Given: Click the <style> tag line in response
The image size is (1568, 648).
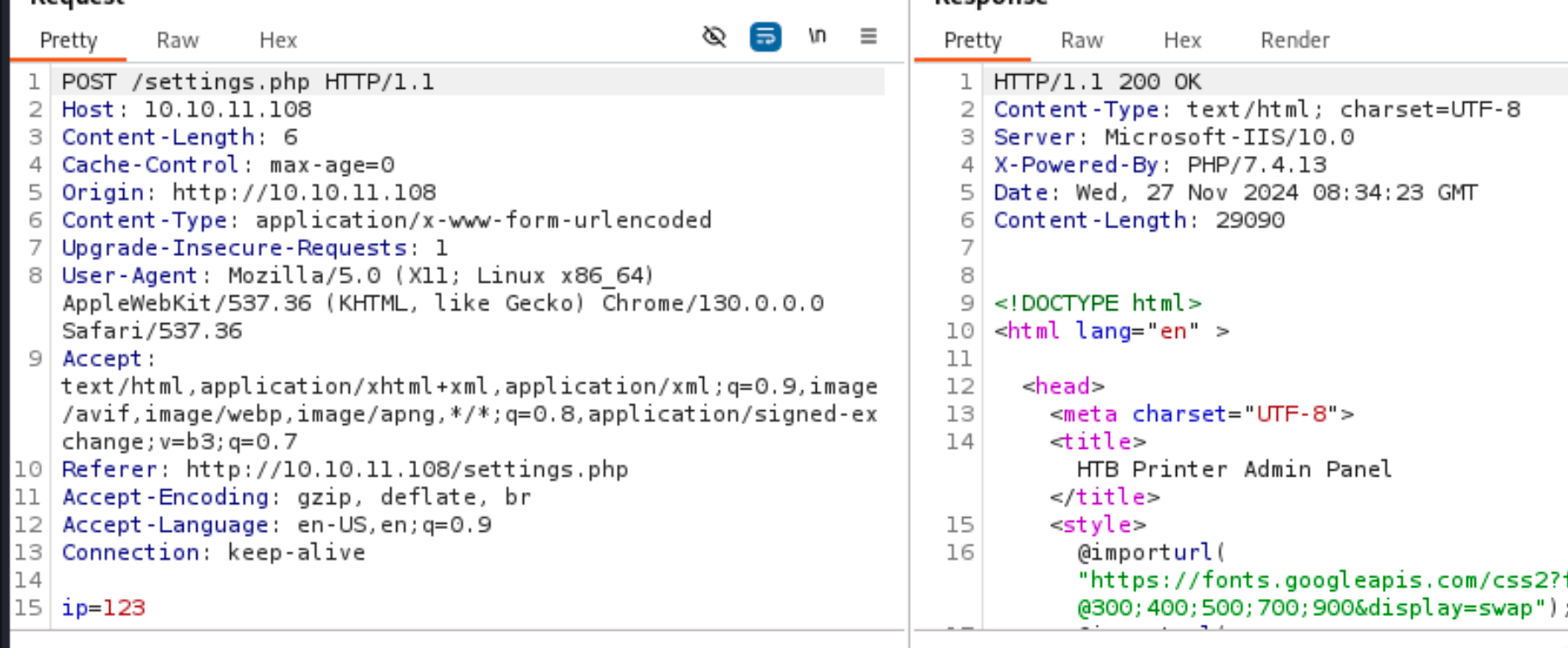Looking at the screenshot, I should point(1098,524).
